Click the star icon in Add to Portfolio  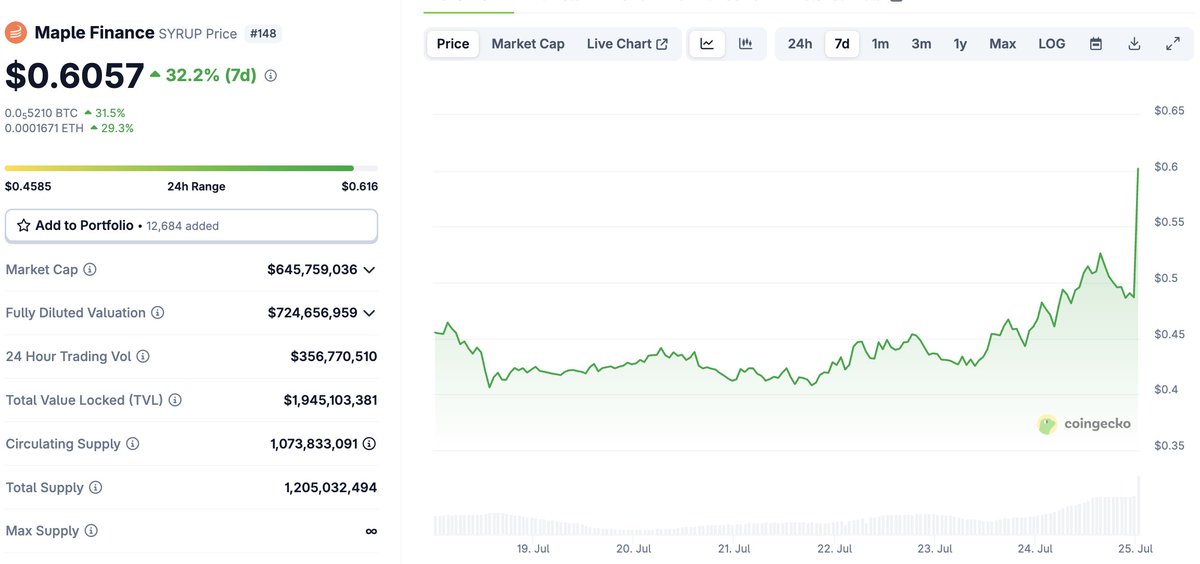[x=24, y=226]
